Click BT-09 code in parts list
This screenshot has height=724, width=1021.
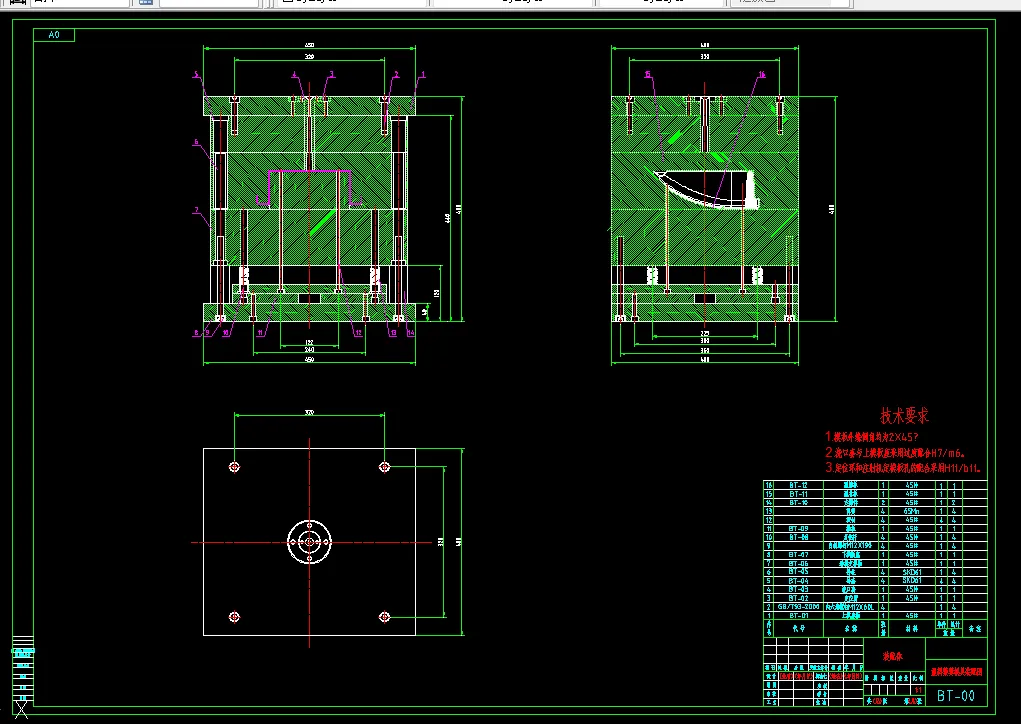798,529
